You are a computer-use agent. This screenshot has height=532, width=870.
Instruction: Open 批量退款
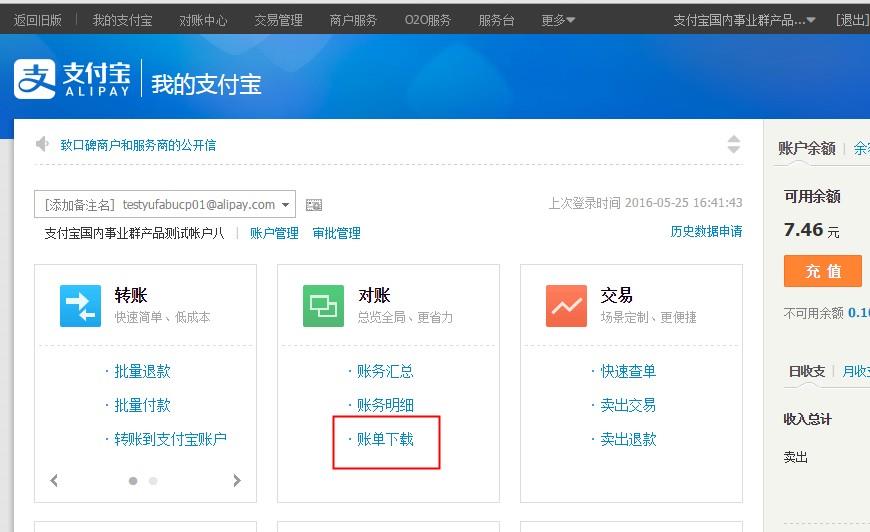pyautogui.click(x=143, y=371)
